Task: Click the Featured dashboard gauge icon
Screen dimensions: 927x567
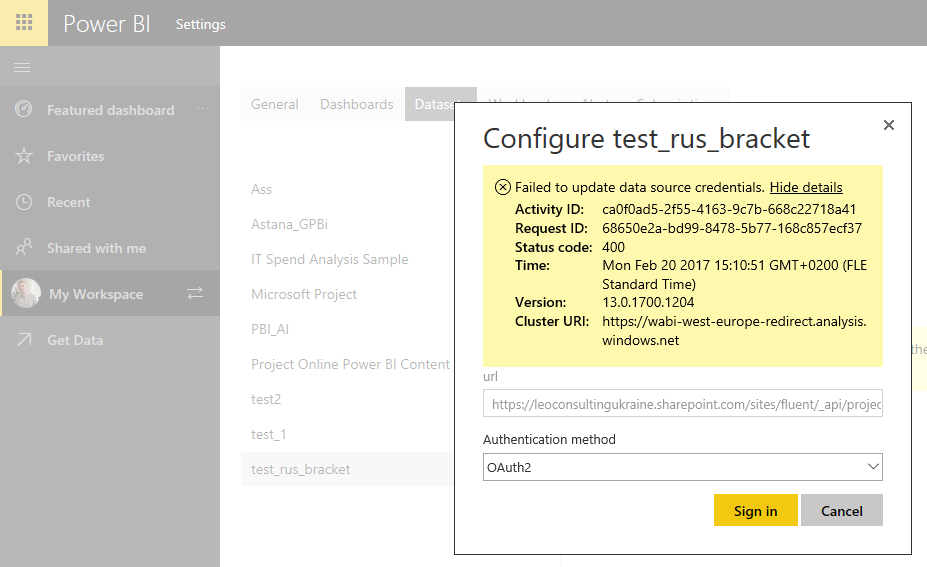Action: [x=24, y=110]
